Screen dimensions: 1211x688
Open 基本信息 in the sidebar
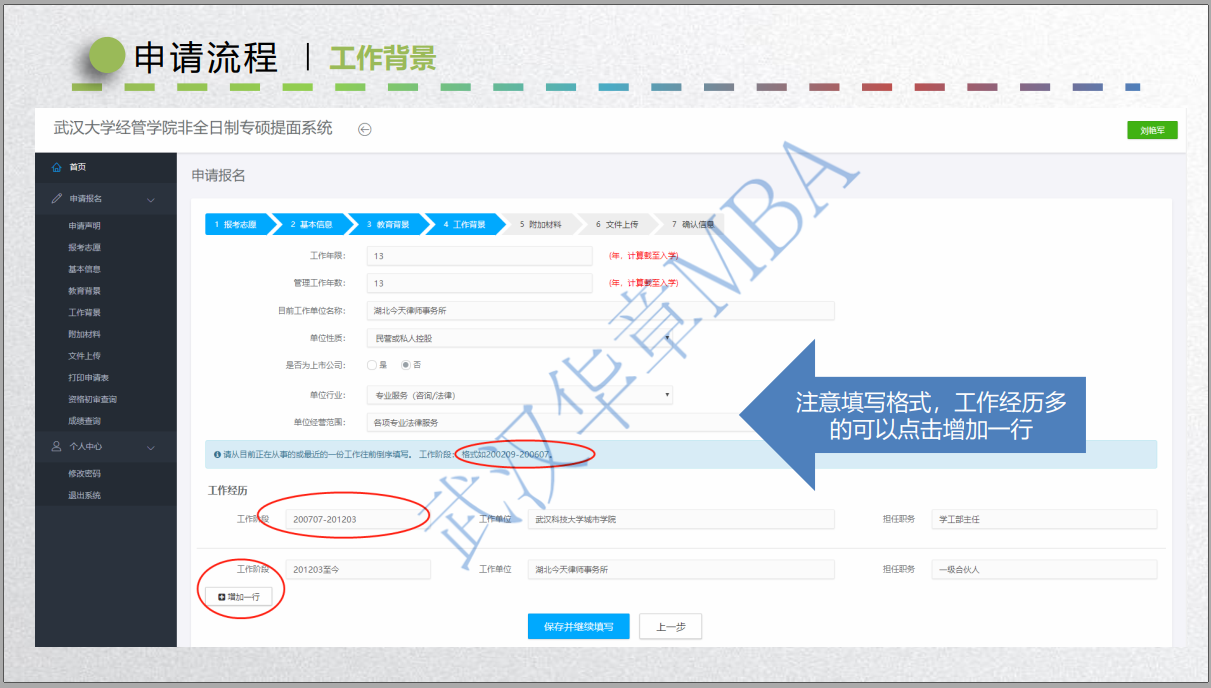pos(84,269)
